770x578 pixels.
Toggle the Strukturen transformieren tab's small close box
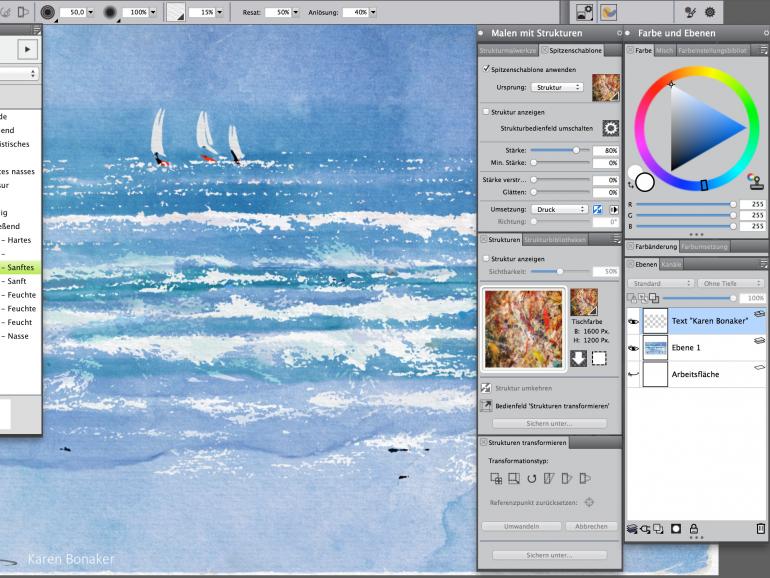click(484, 442)
